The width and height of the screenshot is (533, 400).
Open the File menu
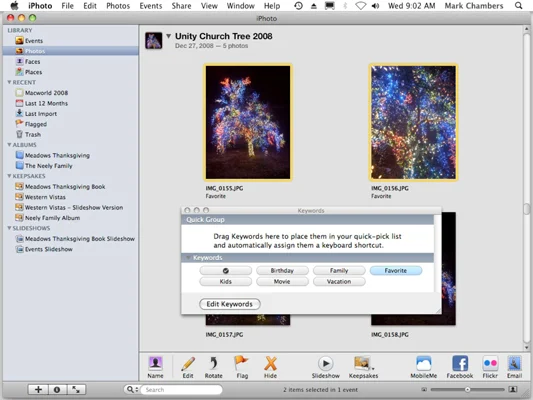click(x=67, y=6)
